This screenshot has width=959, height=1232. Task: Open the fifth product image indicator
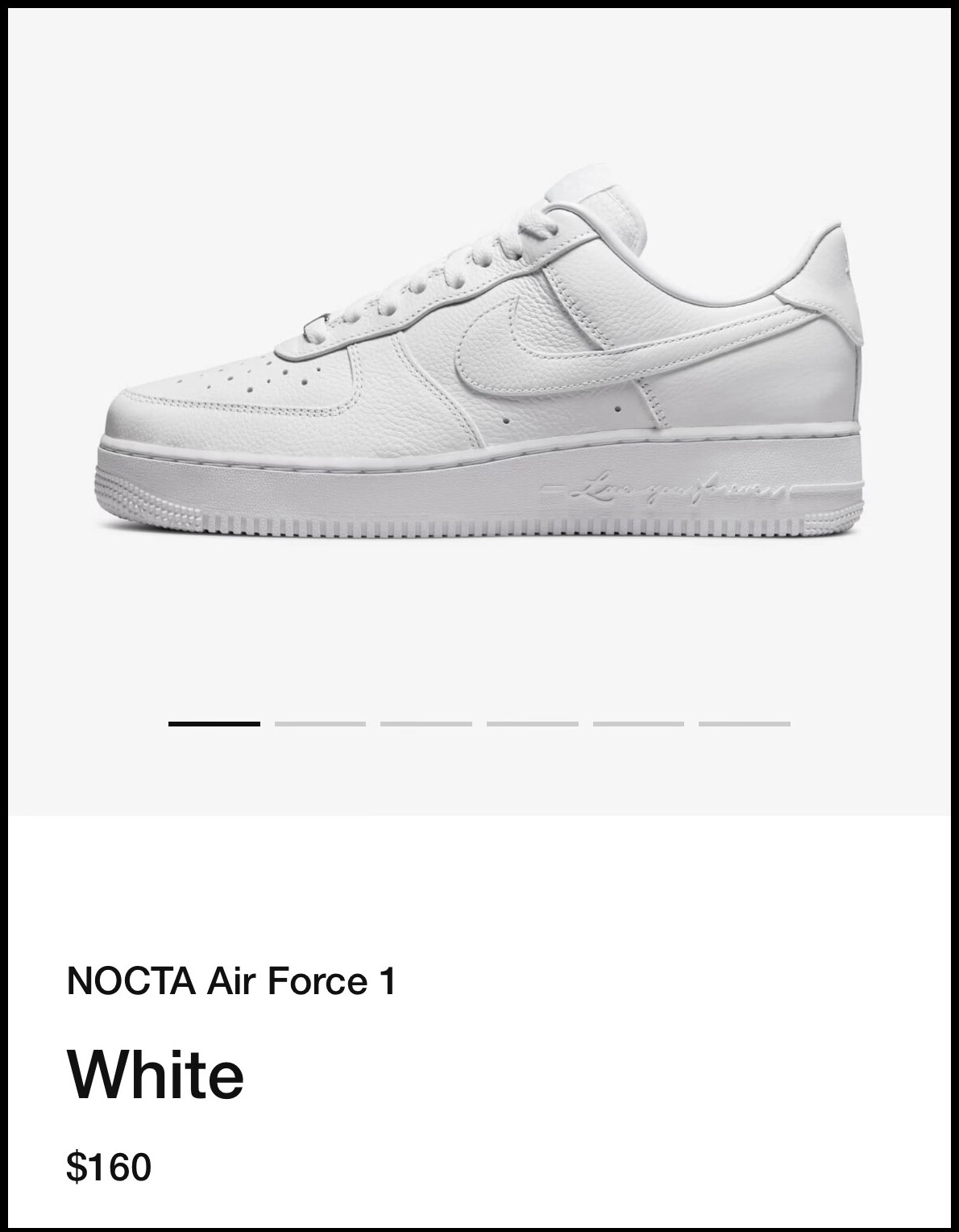[x=638, y=724]
